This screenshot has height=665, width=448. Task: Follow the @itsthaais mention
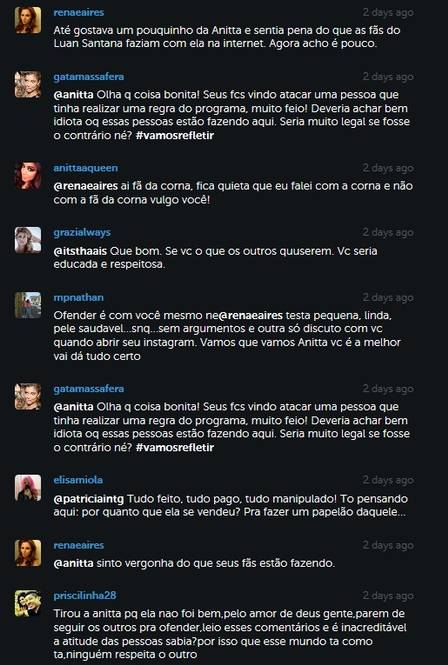click(80, 251)
